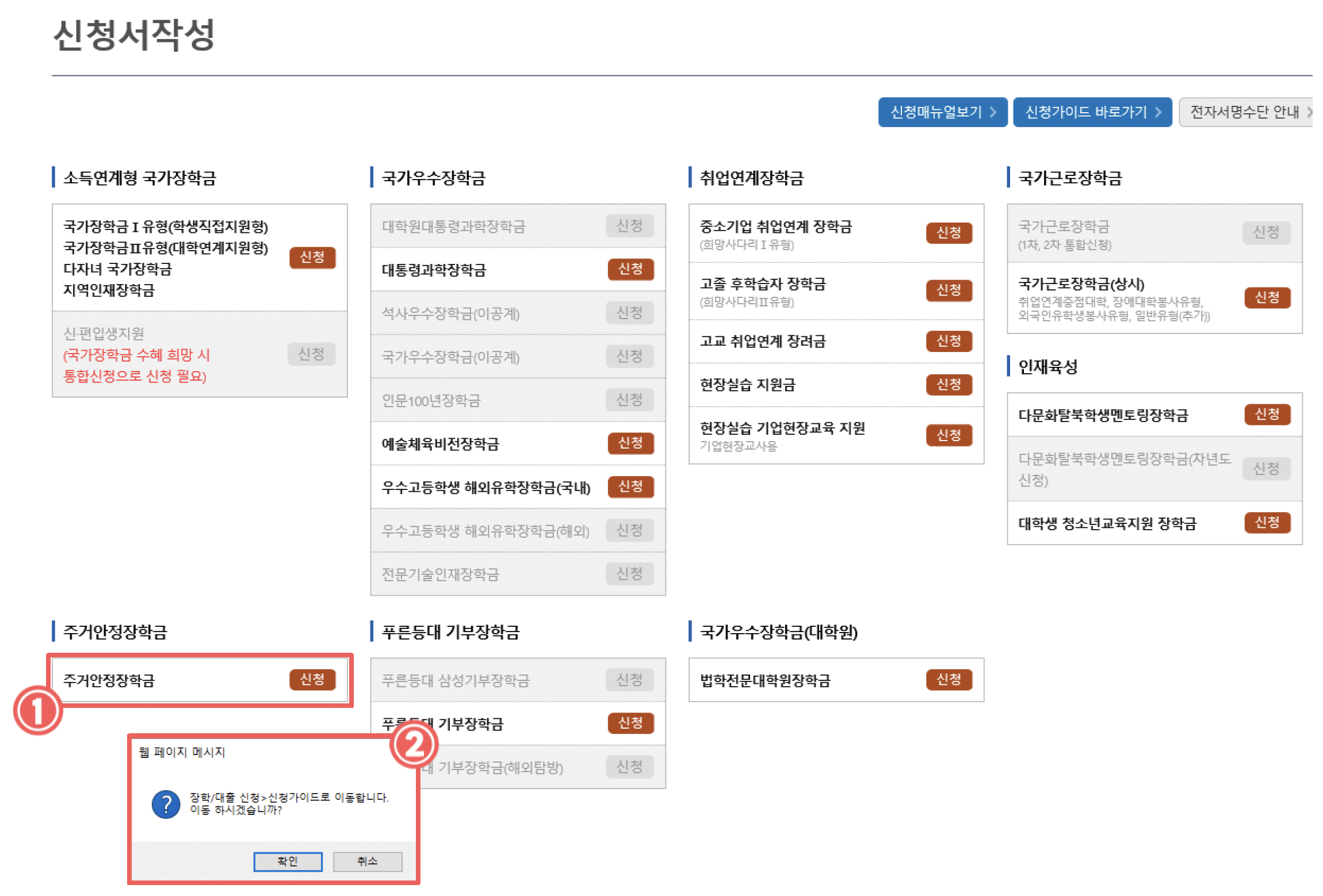Click 신청 next to 고졸 후학습자 장학금

(949, 290)
